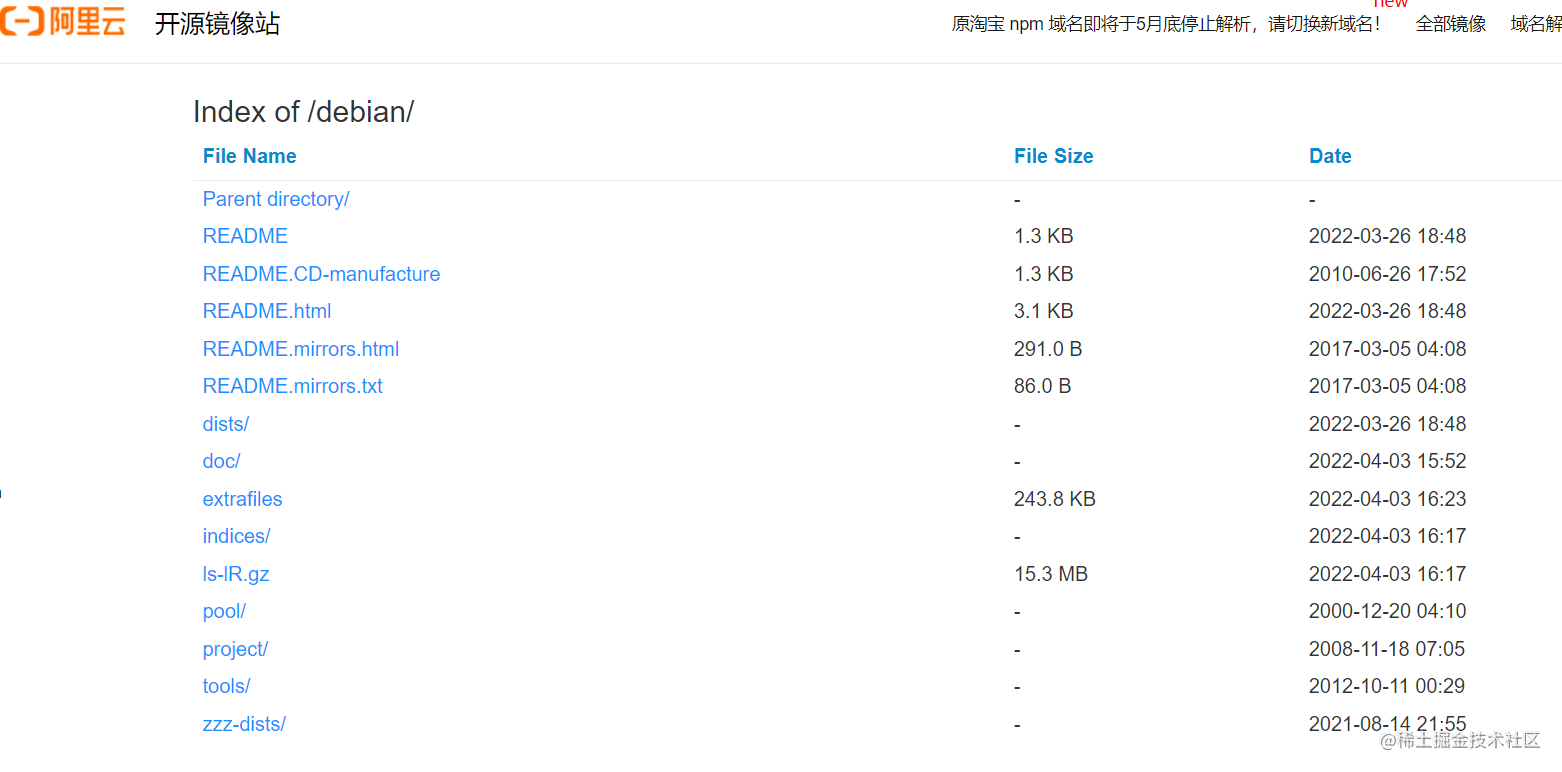
Task: Download the ls-lR.gz archive
Action: pos(236,574)
